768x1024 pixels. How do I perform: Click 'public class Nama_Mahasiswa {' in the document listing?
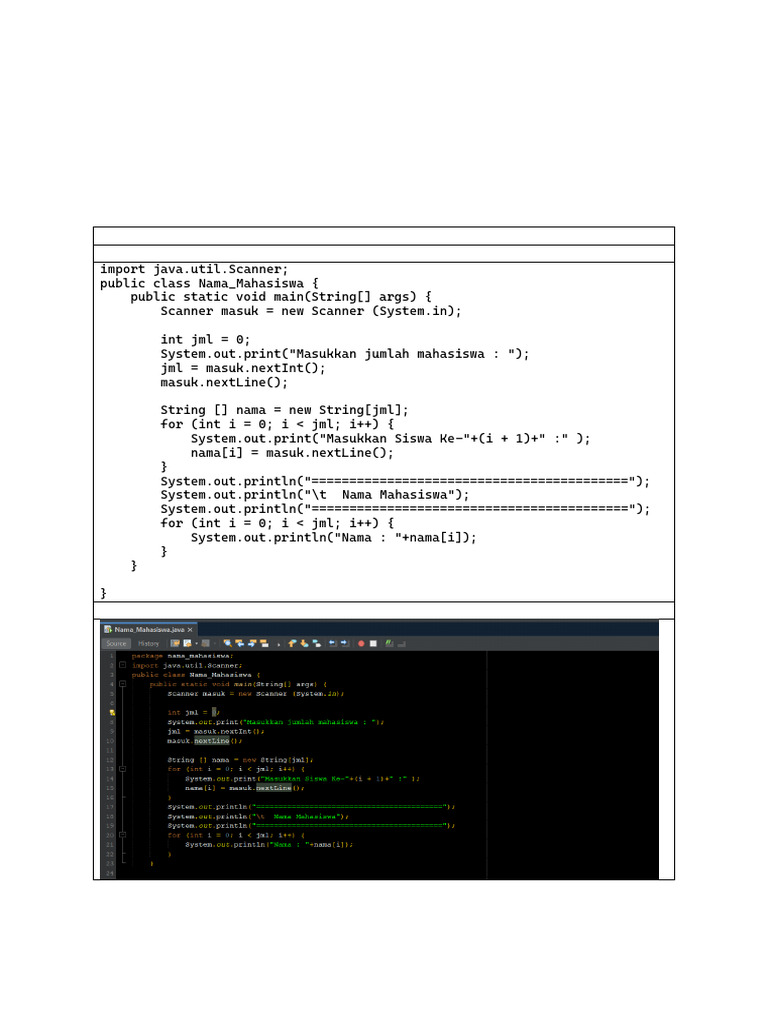[x=209, y=283]
